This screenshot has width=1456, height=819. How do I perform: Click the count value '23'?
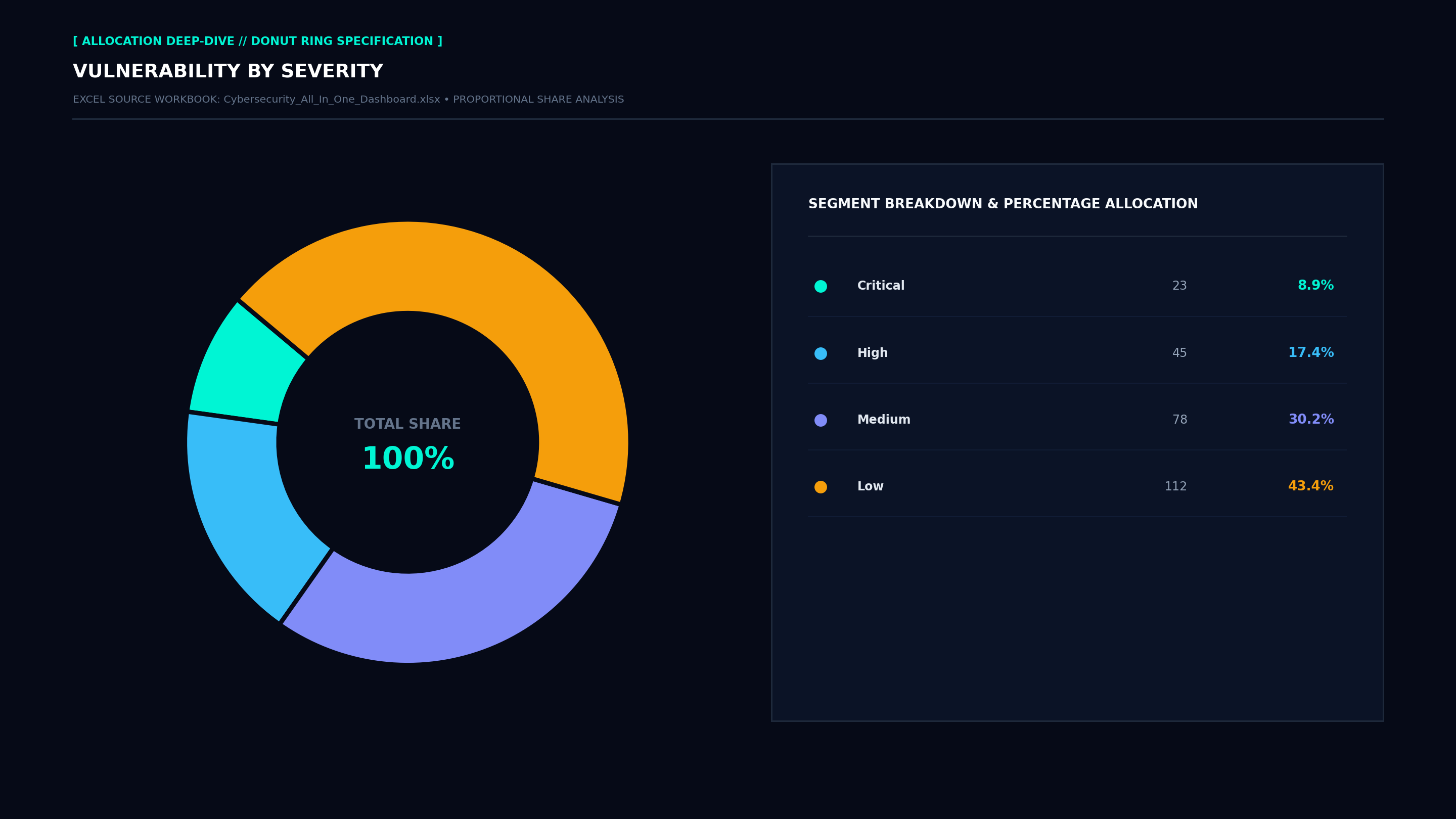(1179, 286)
